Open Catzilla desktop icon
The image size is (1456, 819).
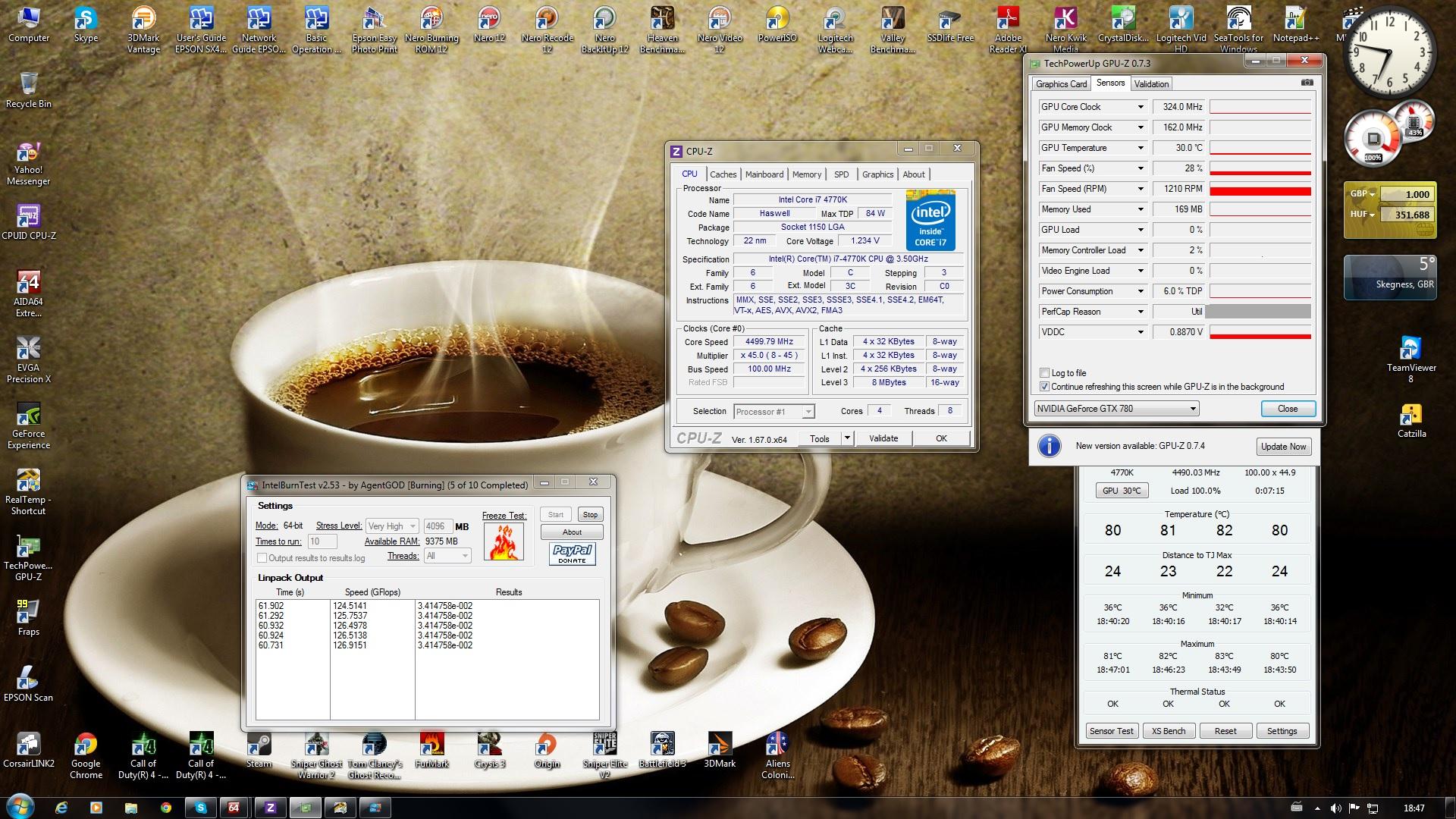(1411, 421)
